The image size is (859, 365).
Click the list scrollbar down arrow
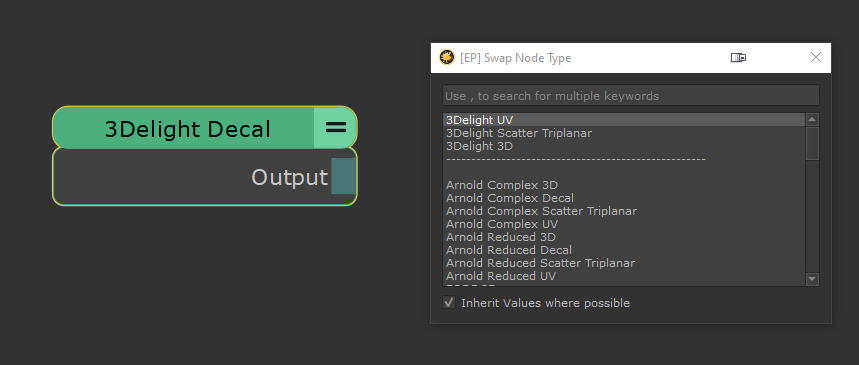pyautogui.click(x=812, y=279)
